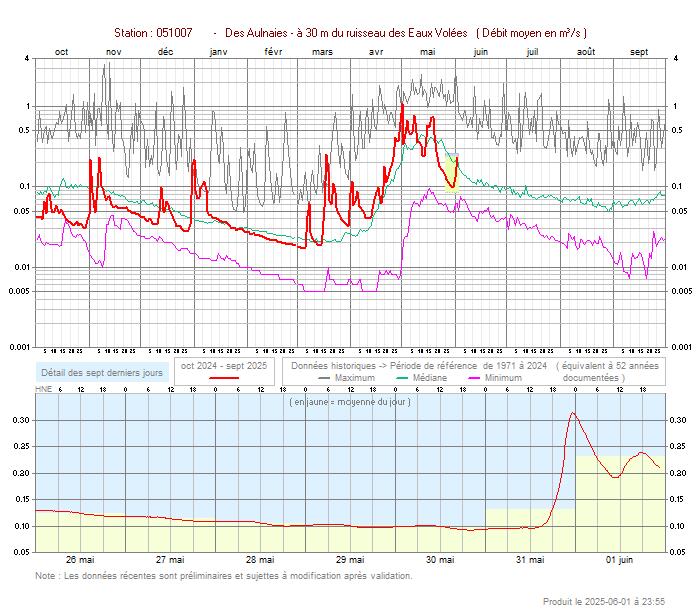The image size is (700, 610).
Task: Click the "Station : 051007" title text
Action: [153, 33]
